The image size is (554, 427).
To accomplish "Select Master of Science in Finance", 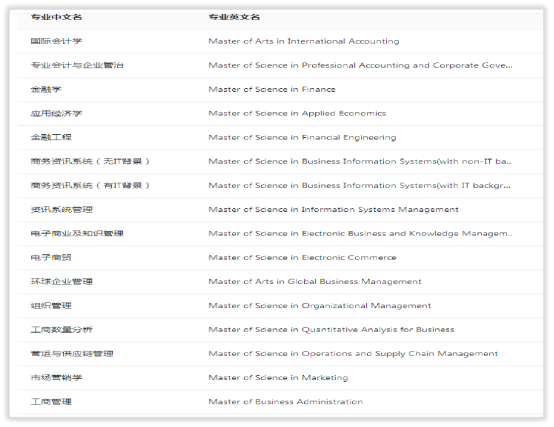I will (272, 89).
